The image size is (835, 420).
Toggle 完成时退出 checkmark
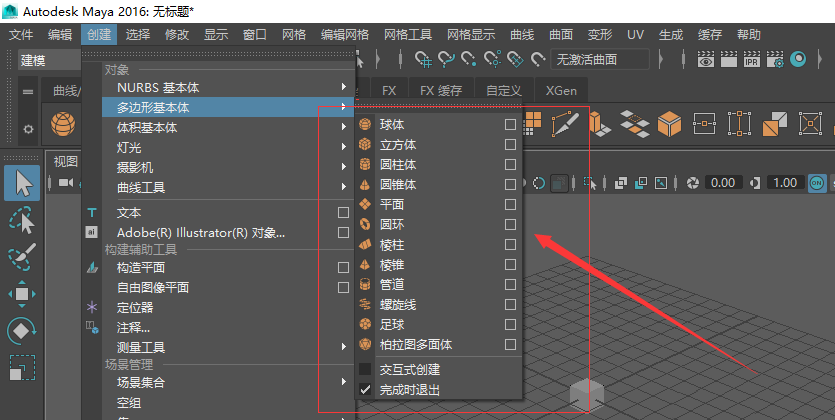click(365, 389)
